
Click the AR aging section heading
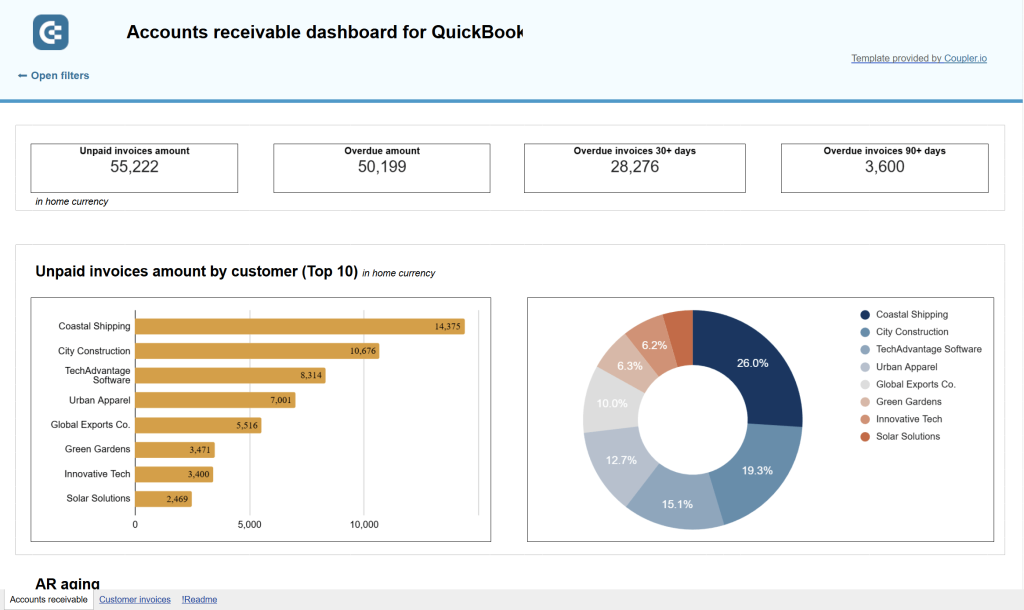pos(66,584)
